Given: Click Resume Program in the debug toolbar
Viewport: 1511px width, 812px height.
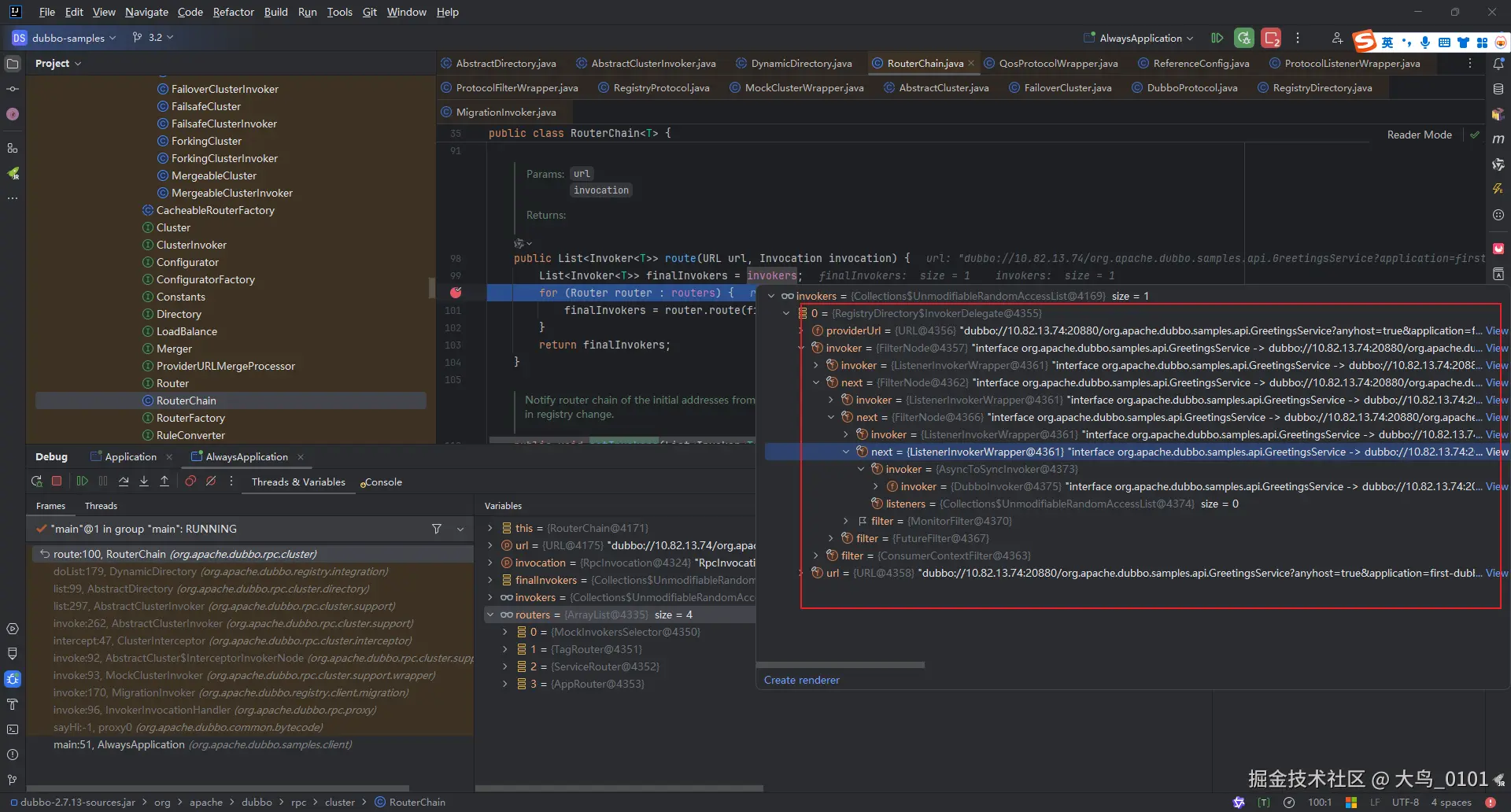Looking at the screenshot, I should click(x=83, y=482).
